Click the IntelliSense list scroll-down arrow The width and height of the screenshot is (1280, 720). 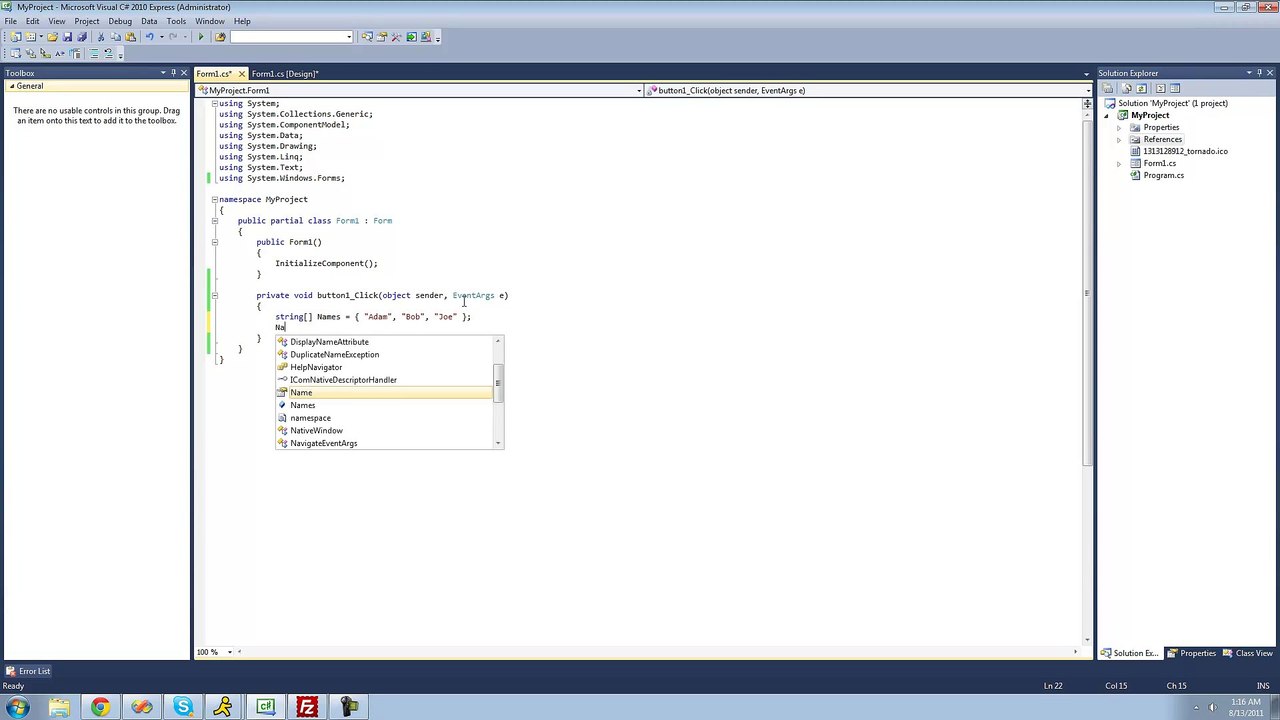[497, 443]
